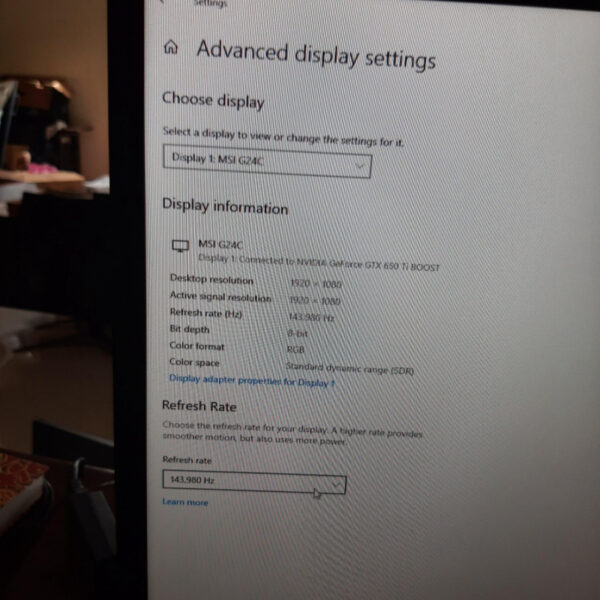Click the Select a display to view description

coord(283,137)
